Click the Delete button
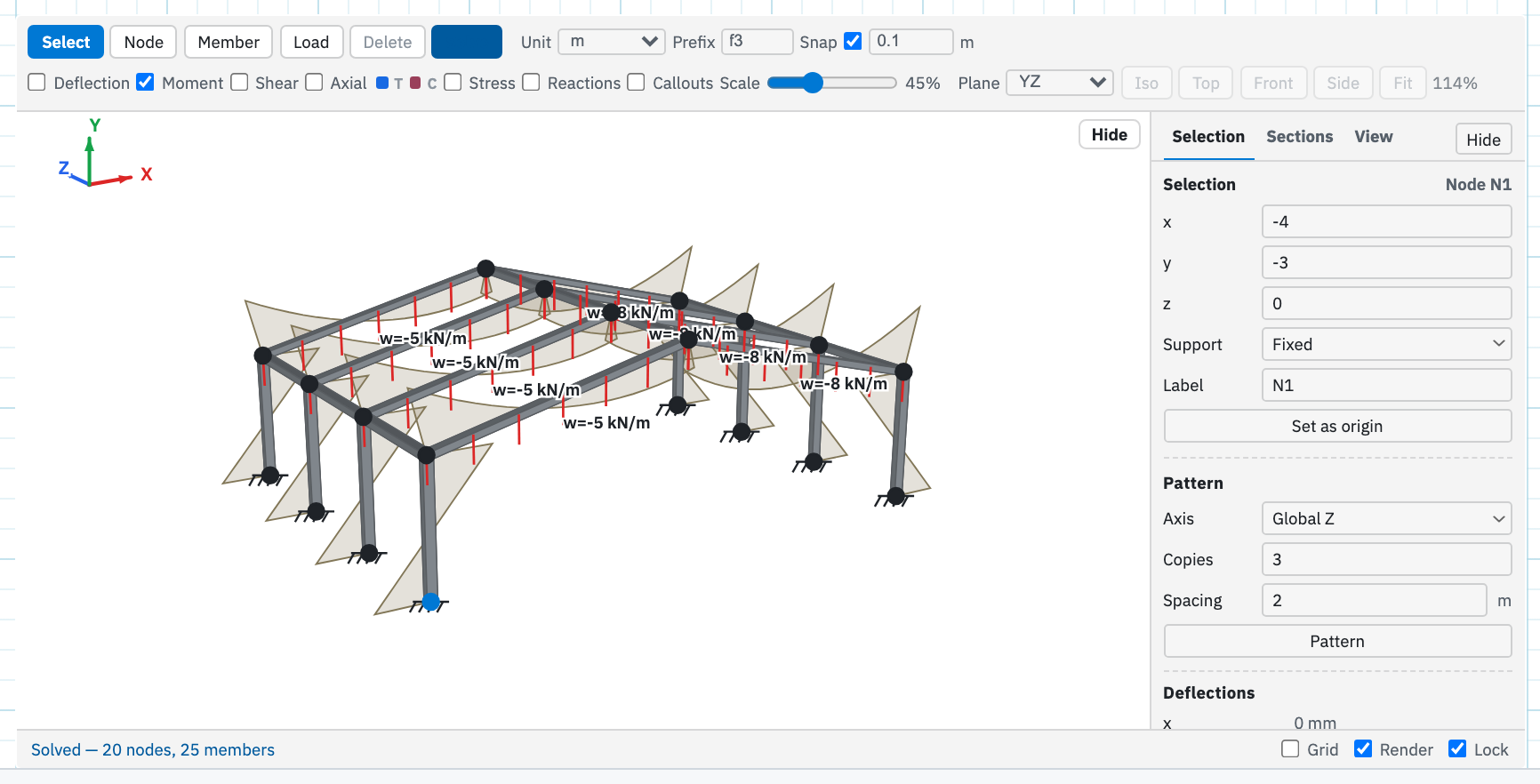The height and width of the screenshot is (784, 1540). point(388,42)
